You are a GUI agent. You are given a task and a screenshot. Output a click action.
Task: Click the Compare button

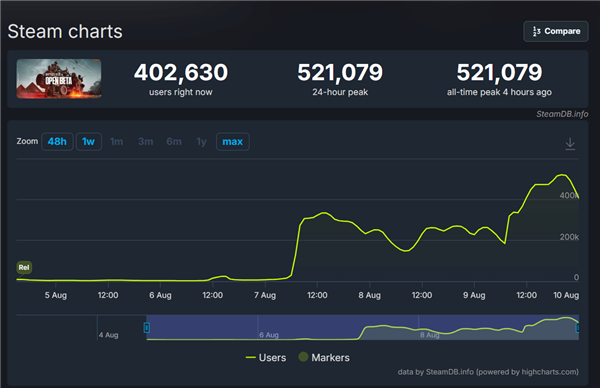556,31
